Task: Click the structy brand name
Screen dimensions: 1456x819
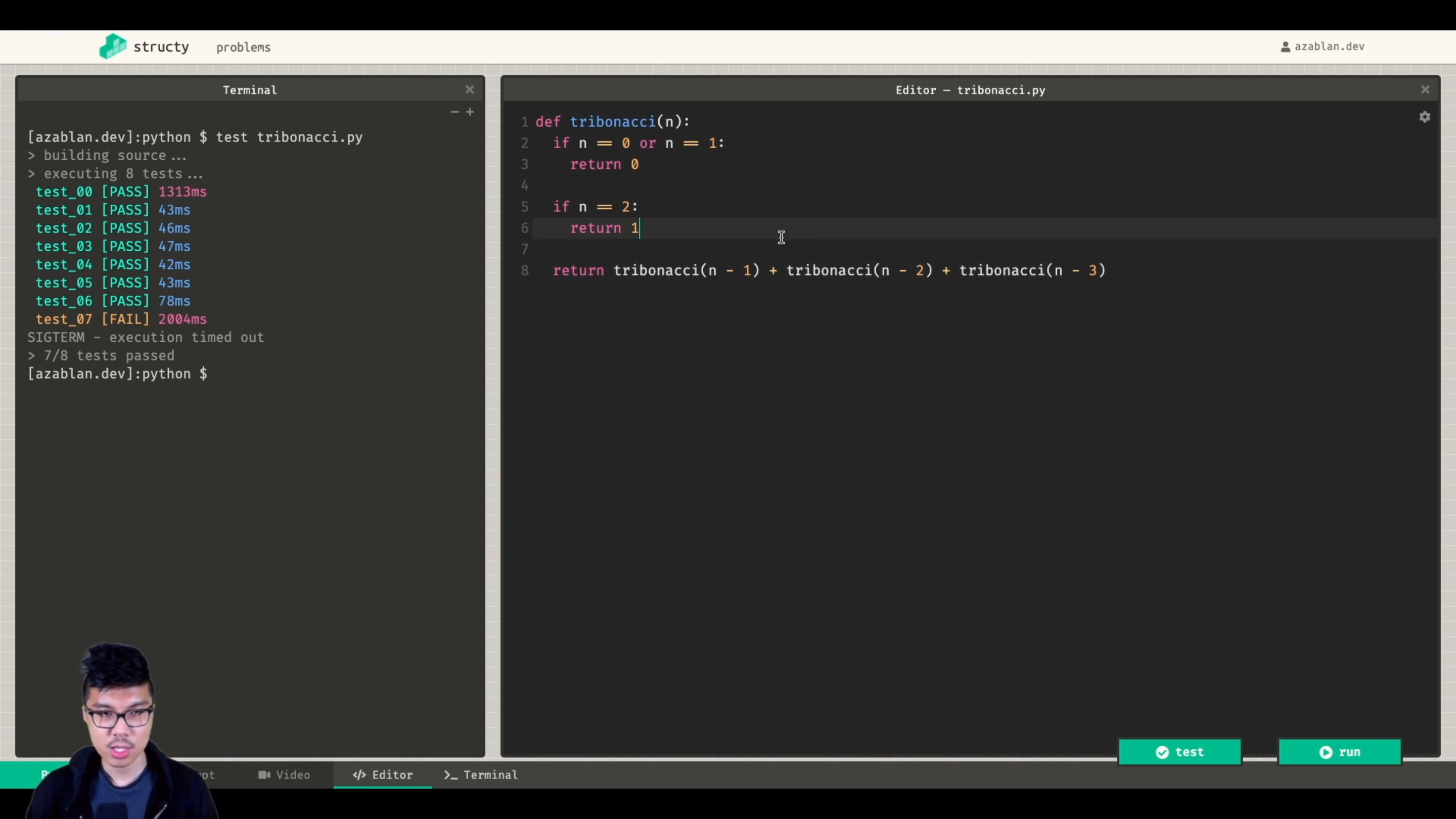Action: [x=161, y=47]
